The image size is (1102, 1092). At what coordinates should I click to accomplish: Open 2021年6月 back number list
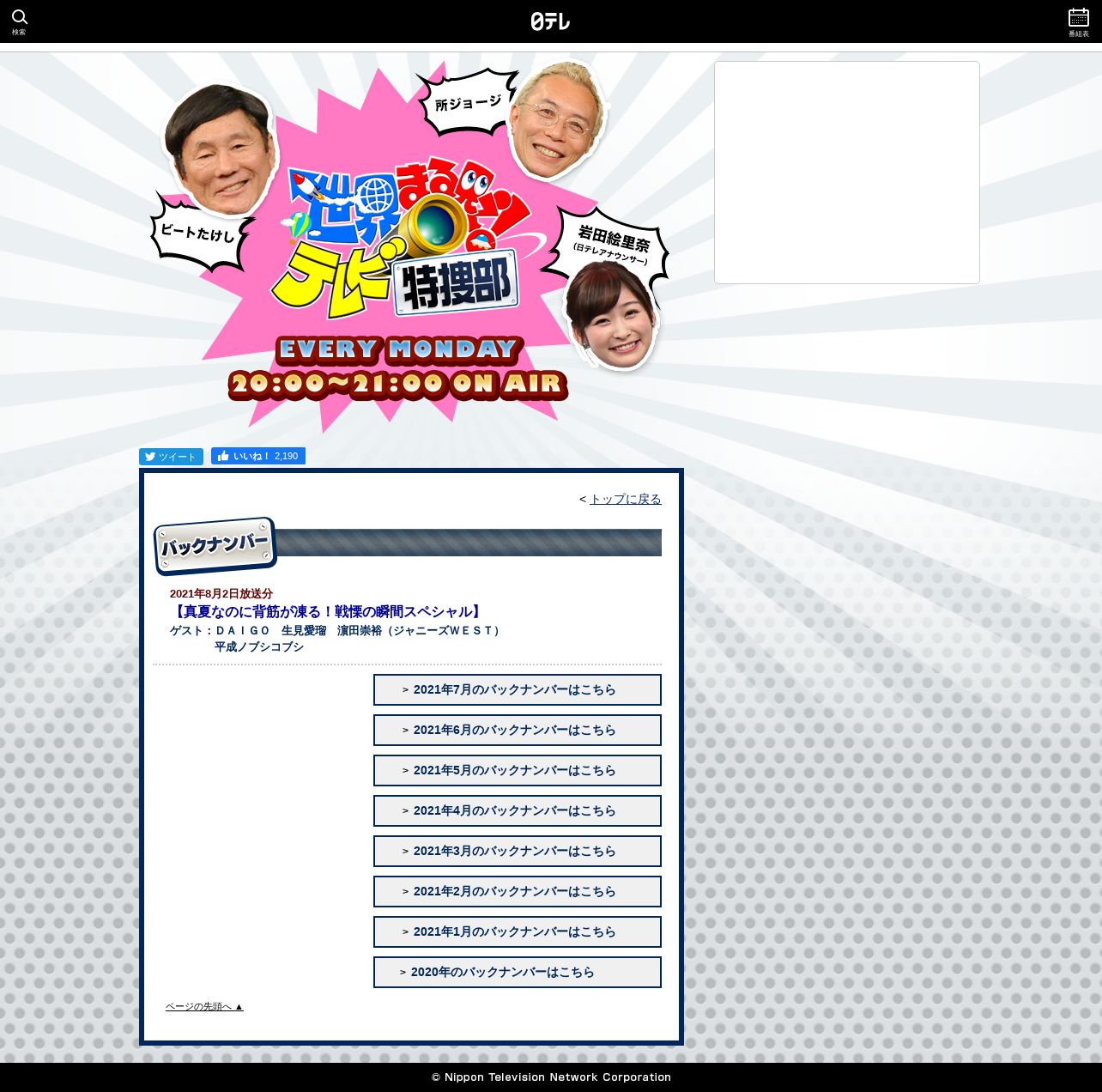(518, 730)
